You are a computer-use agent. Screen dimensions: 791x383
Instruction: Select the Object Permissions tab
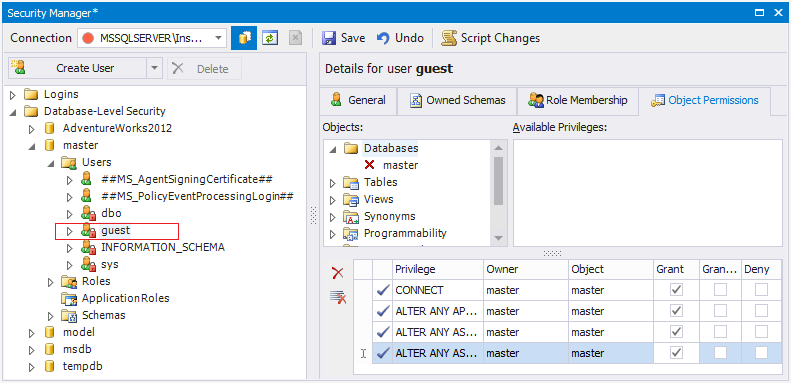click(705, 100)
